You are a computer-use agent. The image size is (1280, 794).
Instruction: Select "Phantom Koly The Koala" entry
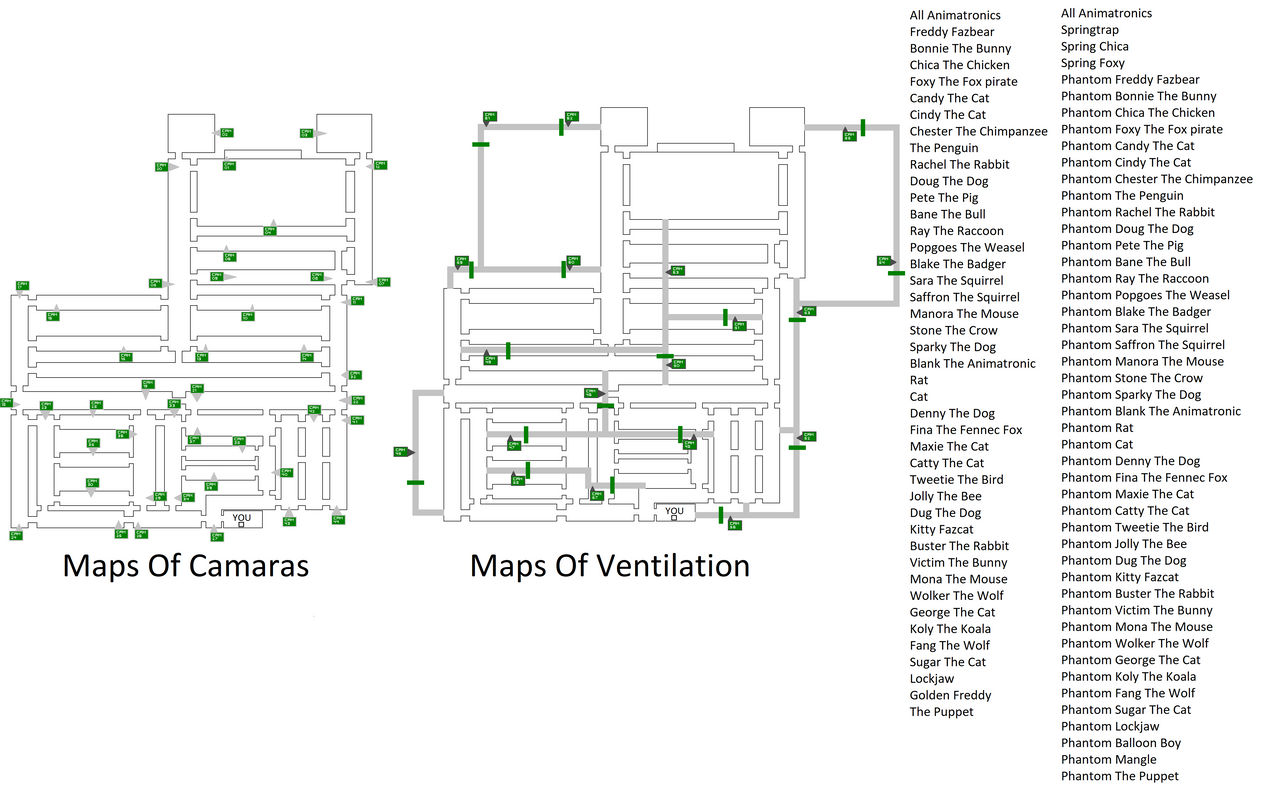point(1128,677)
